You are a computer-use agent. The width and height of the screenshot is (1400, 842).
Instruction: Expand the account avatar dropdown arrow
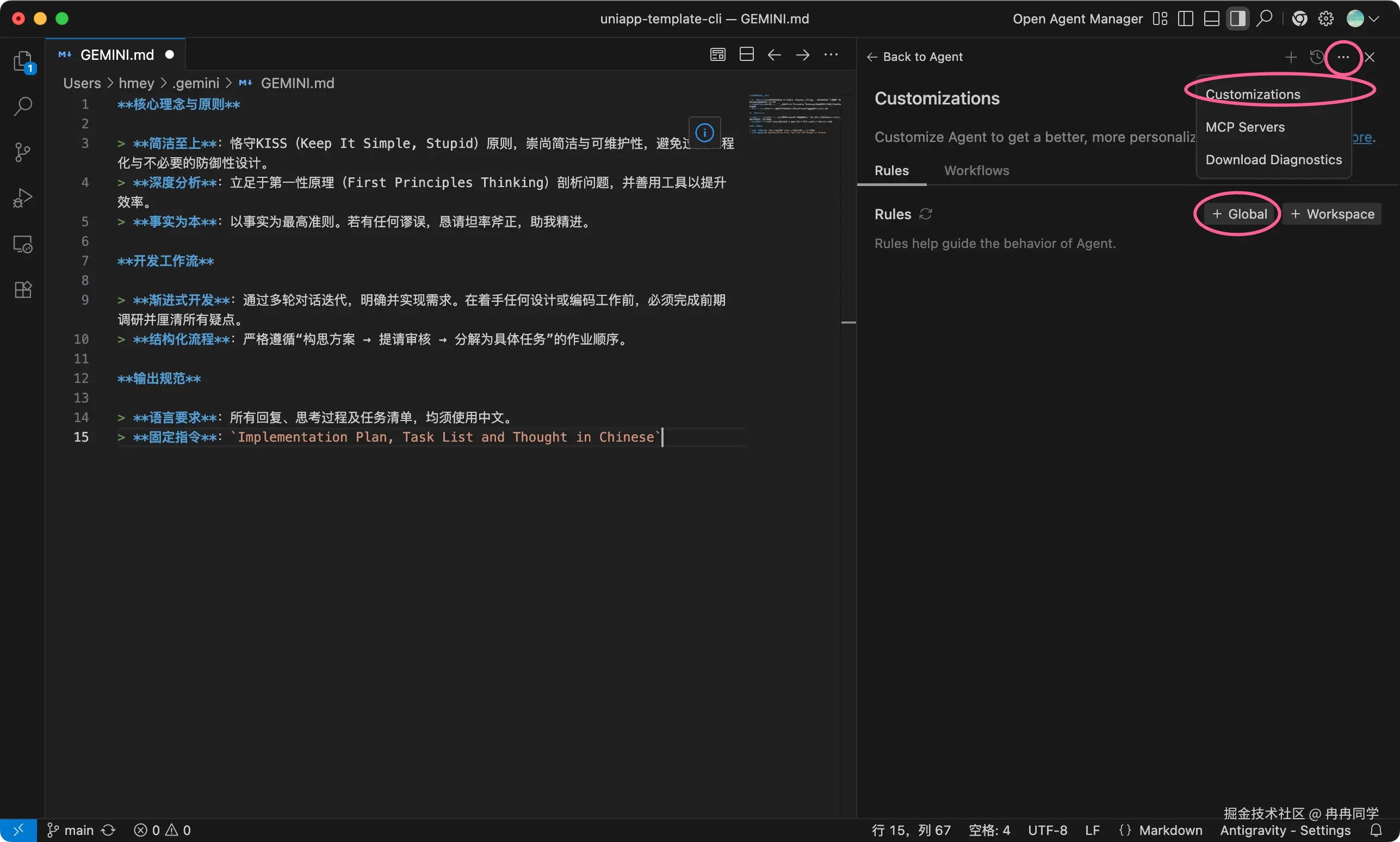point(1374,18)
